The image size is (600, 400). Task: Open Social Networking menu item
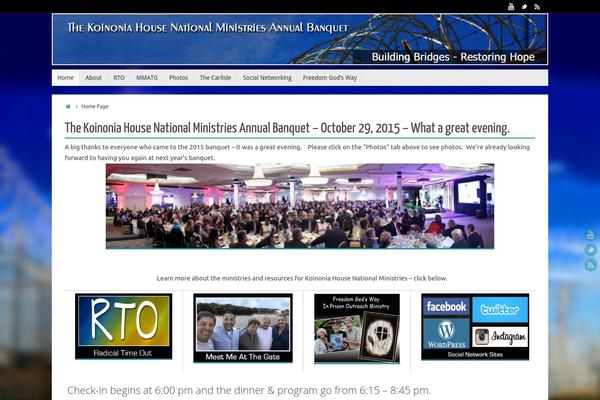(x=267, y=78)
